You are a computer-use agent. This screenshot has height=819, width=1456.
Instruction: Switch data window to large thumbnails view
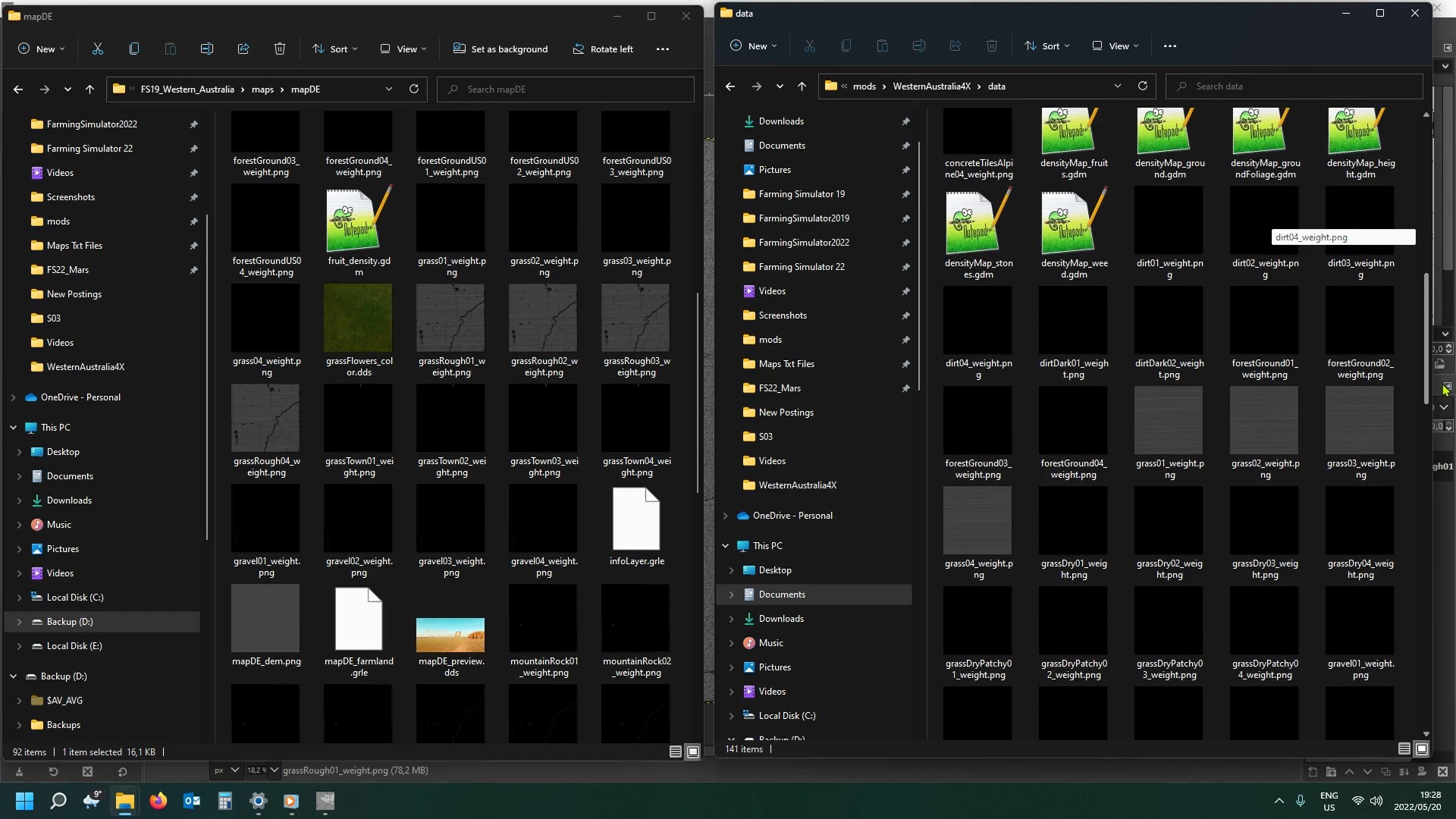(x=1422, y=748)
